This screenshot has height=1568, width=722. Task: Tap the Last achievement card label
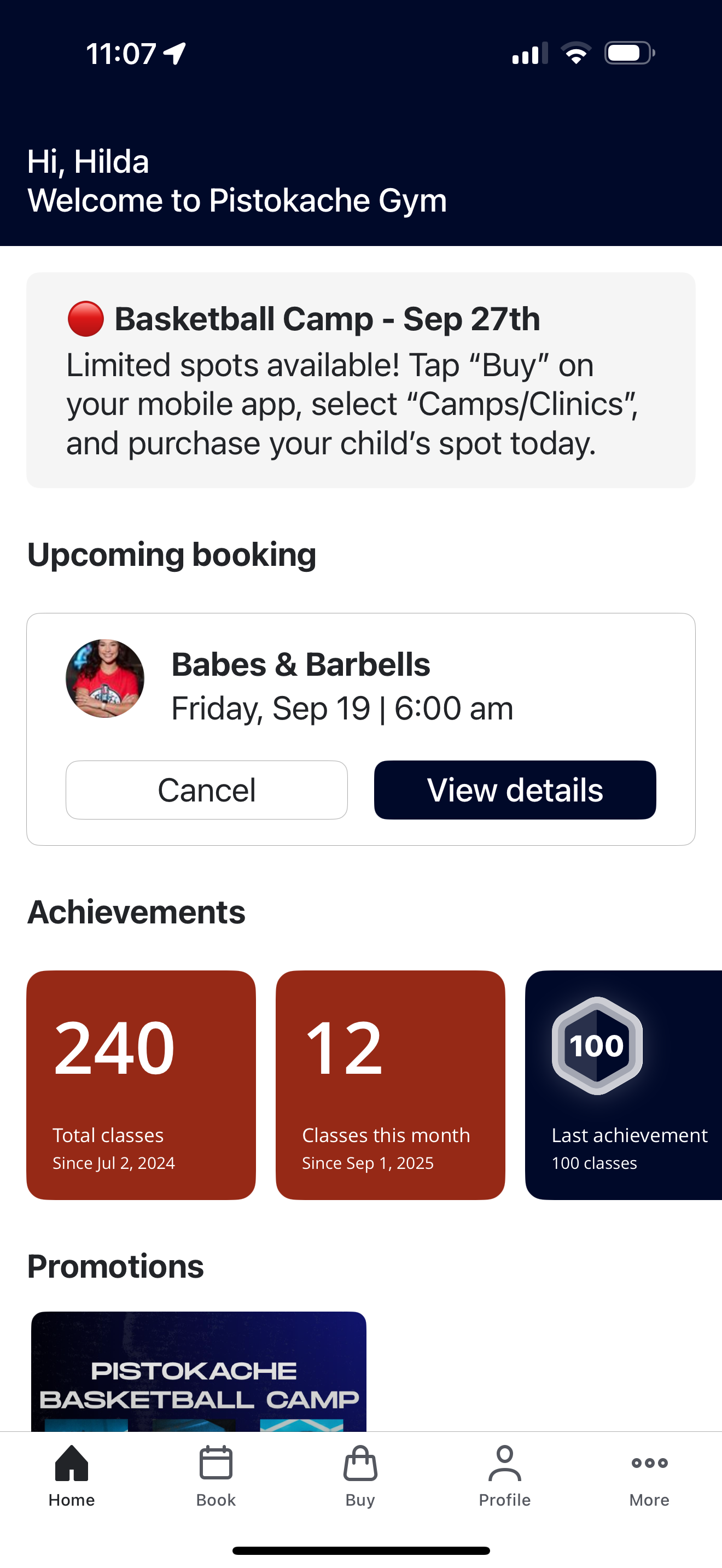(x=629, y=1135)
